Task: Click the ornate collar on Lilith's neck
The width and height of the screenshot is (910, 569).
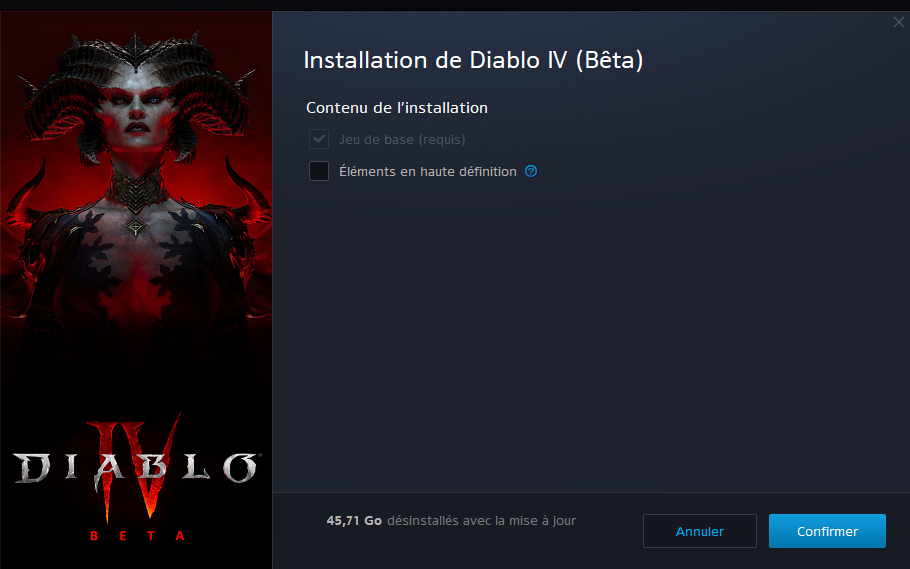Action: click(136, 187)
